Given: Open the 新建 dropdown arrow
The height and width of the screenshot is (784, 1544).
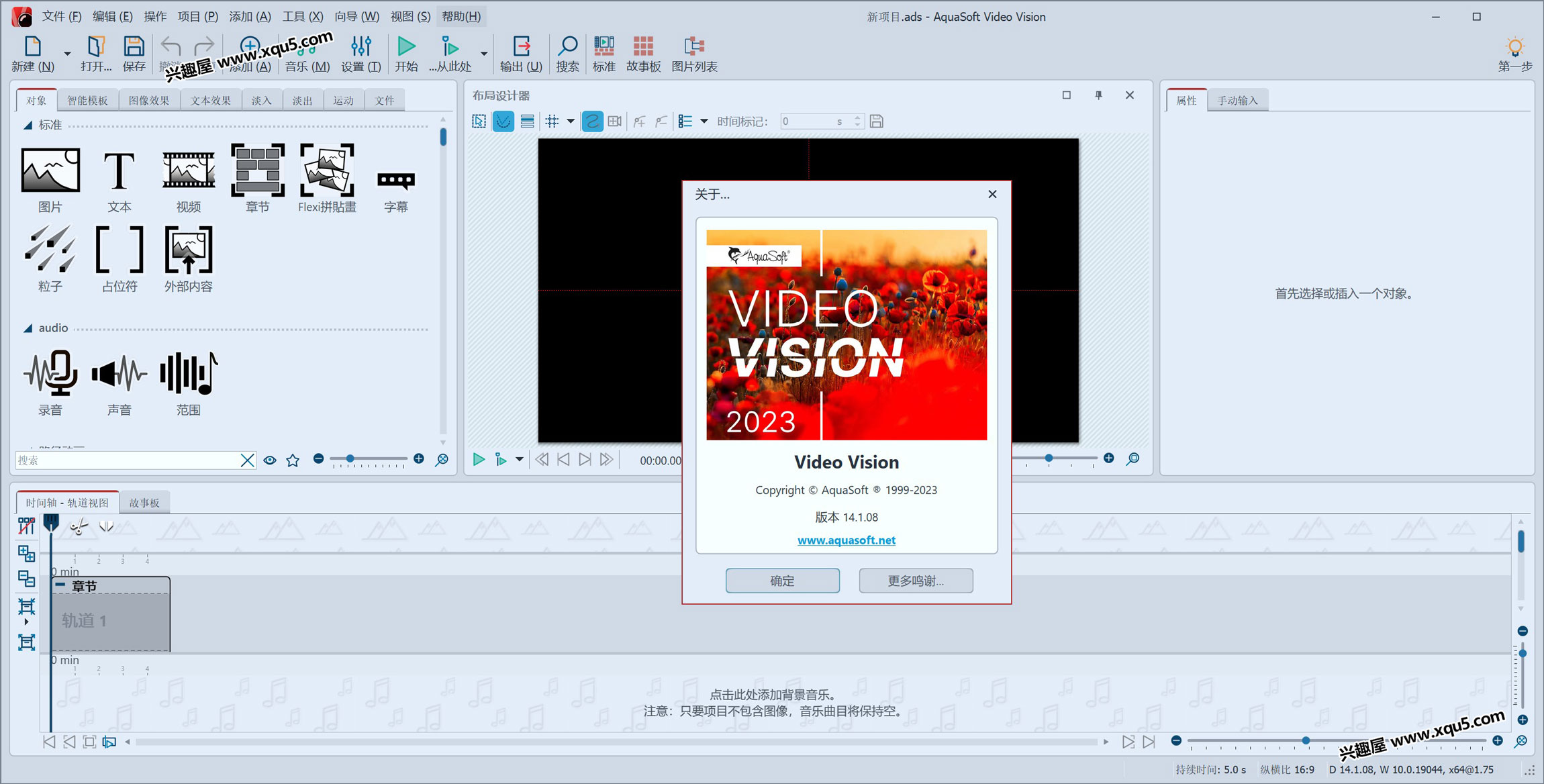Looking at the screenshot, I should tap(67, 53).
